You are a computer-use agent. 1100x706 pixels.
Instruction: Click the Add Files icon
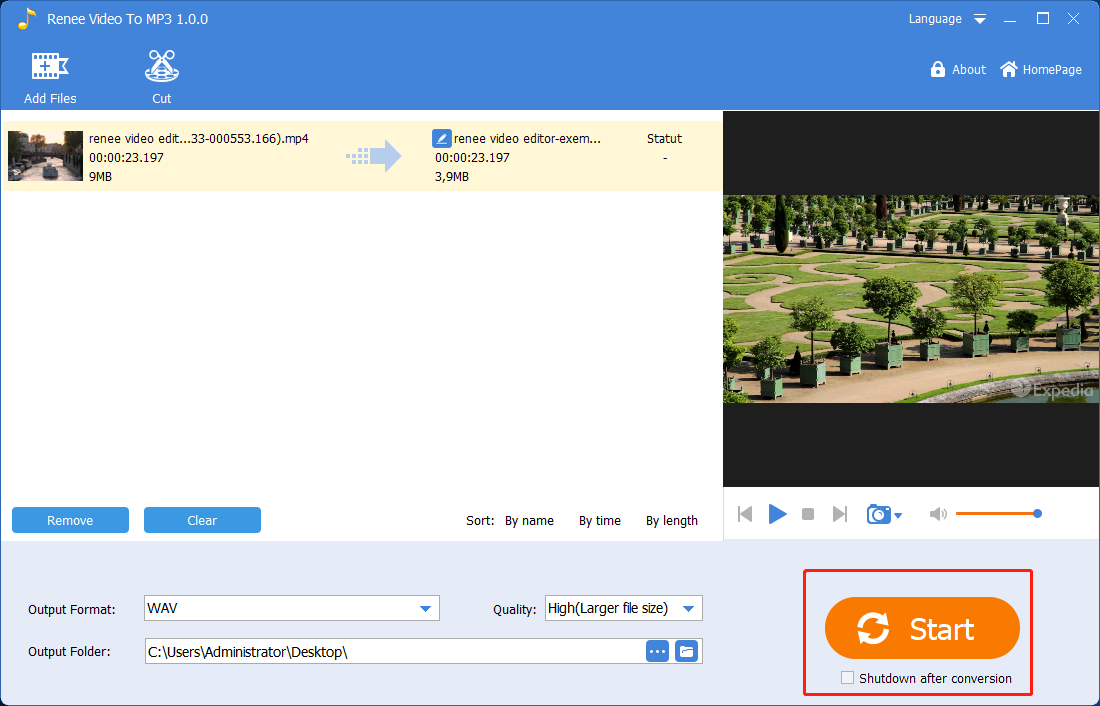tap(50, 67)
